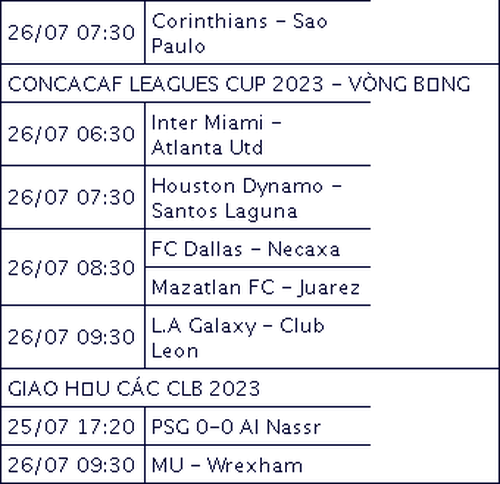This screenshot has height=484, width=500.
Task: Select the Mazatlan FC – Juarez match
Action: pos(258,286)
